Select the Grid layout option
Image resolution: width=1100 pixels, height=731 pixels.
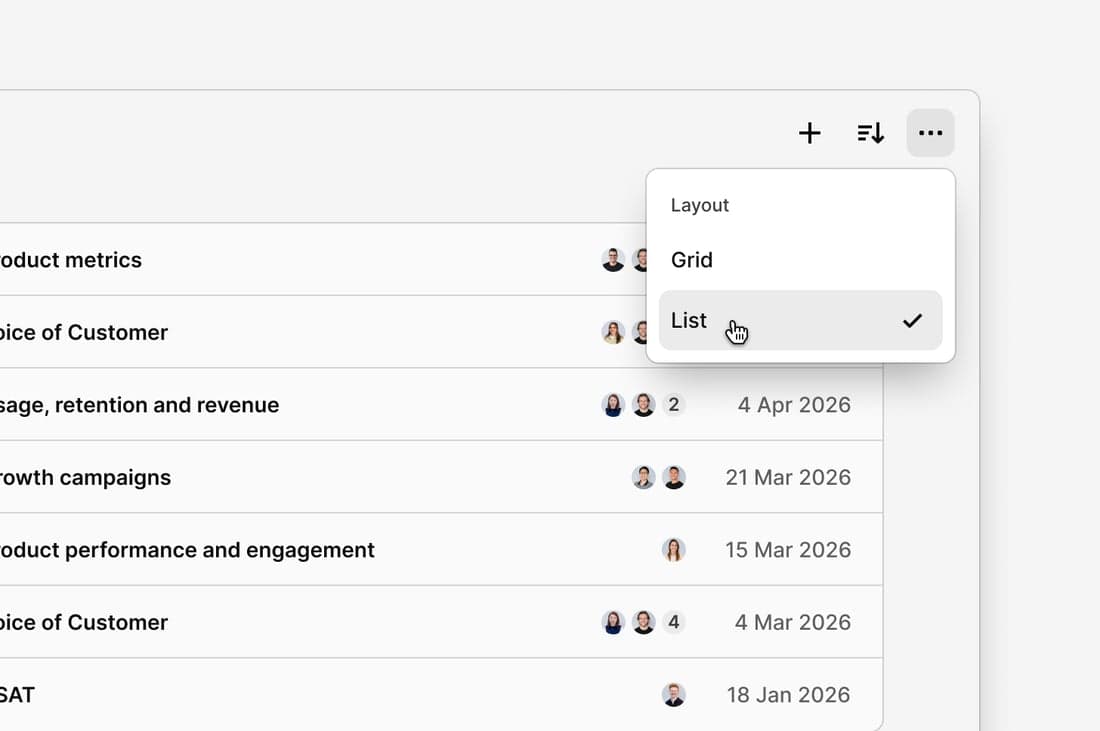click(x=800, y=260)
